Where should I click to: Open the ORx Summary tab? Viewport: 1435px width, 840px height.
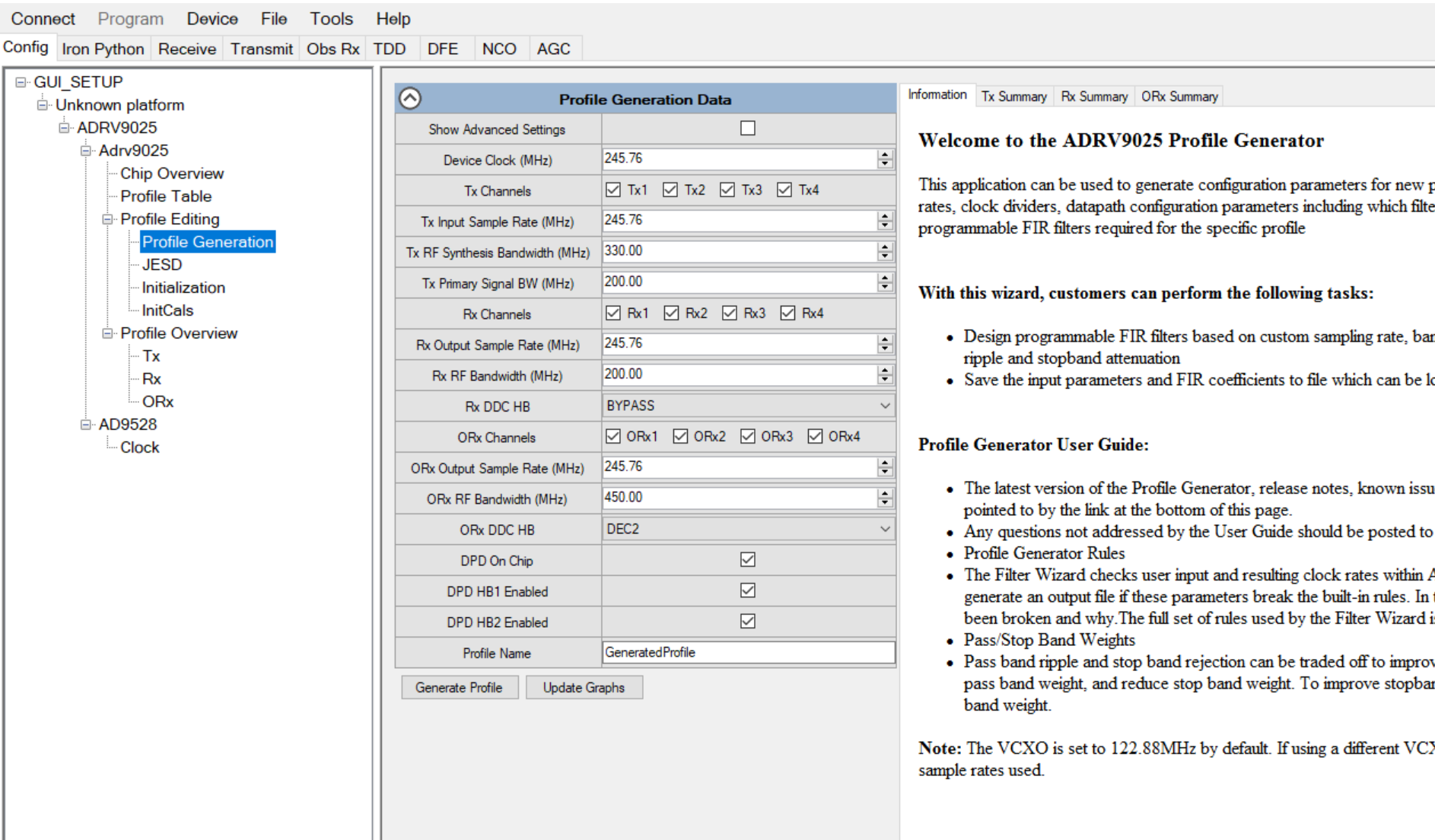point(1179,97)
